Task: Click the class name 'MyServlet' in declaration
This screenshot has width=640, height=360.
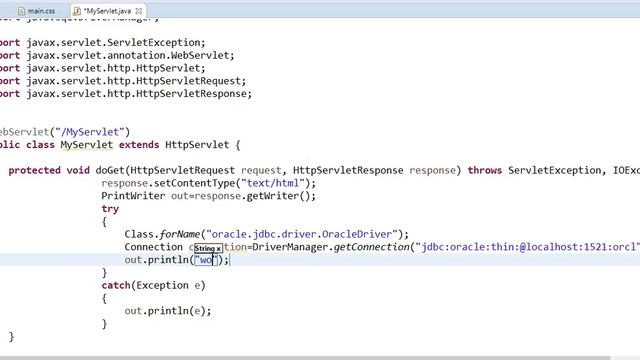Action: tap(87, 145)
